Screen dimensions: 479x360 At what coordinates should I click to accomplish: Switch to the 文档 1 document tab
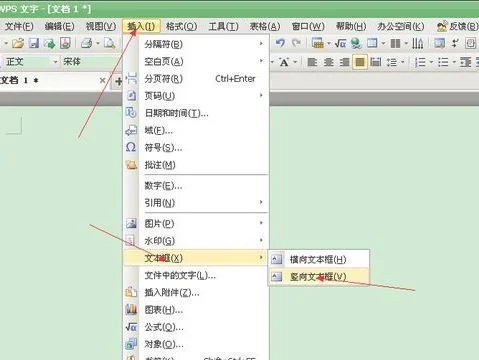coord(50,80)
